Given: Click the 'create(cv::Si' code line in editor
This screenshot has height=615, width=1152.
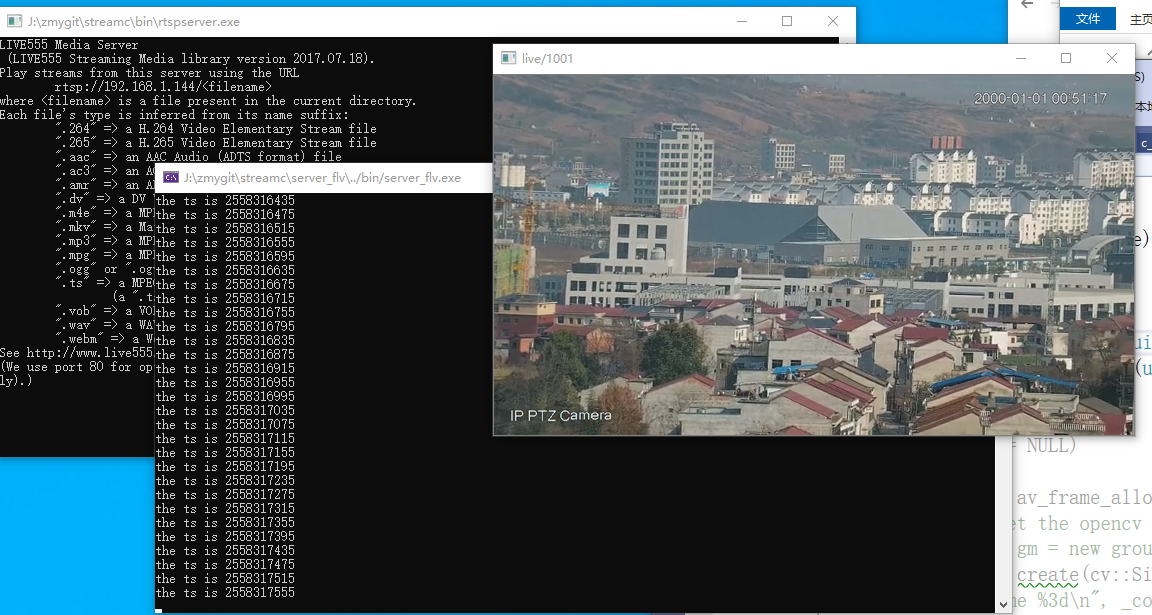Looking at the screenshot, I should point(1084,575).
